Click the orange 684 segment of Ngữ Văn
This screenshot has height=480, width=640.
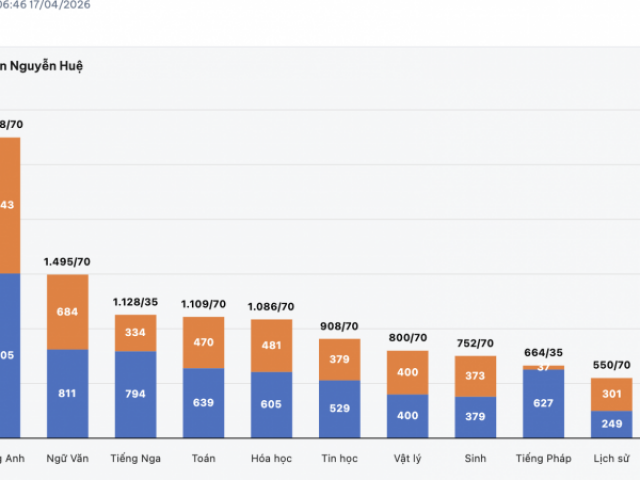pyautogui.click(x=68, y=312)
